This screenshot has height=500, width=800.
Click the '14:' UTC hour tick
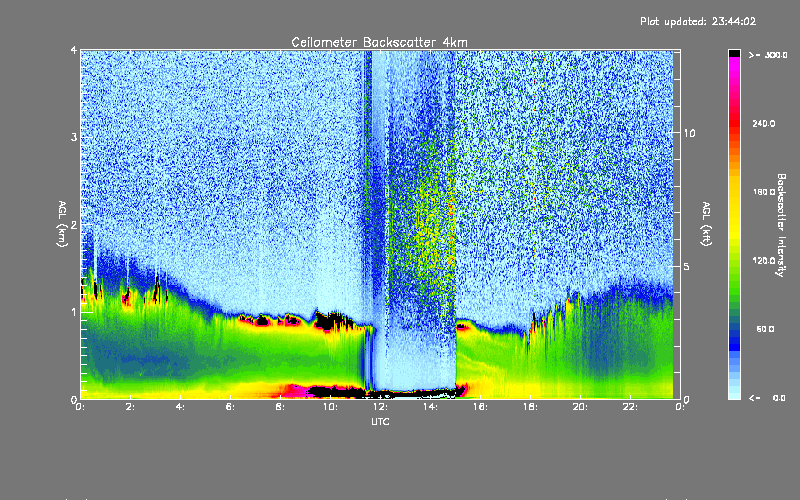(430, 407)
